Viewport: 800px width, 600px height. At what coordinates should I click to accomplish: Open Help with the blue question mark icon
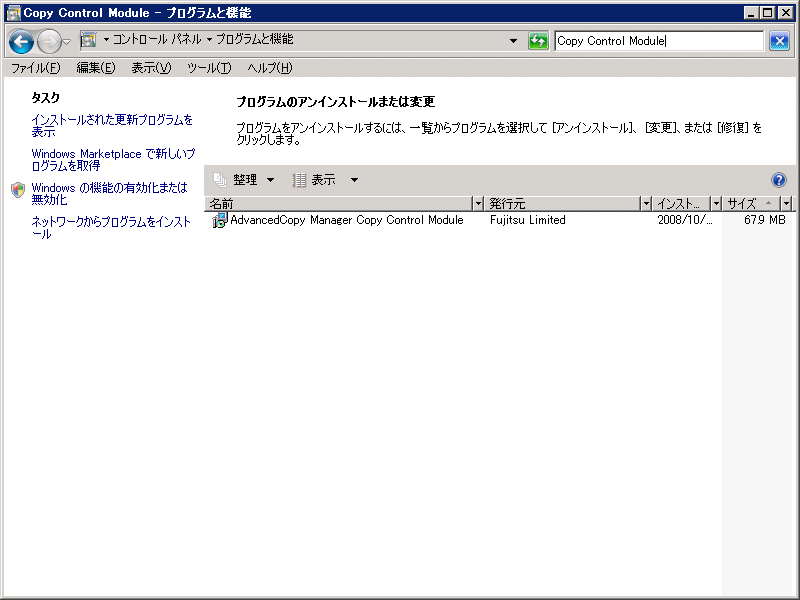[779, 180]
